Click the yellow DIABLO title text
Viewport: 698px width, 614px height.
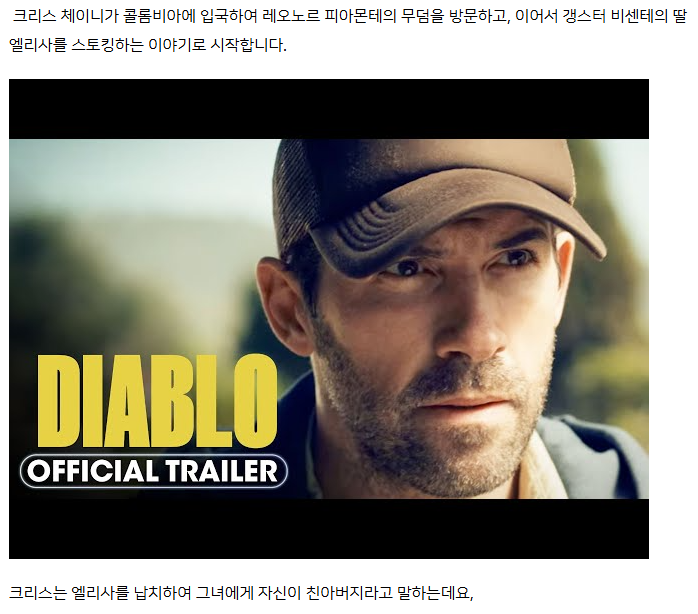coord(158,401)
